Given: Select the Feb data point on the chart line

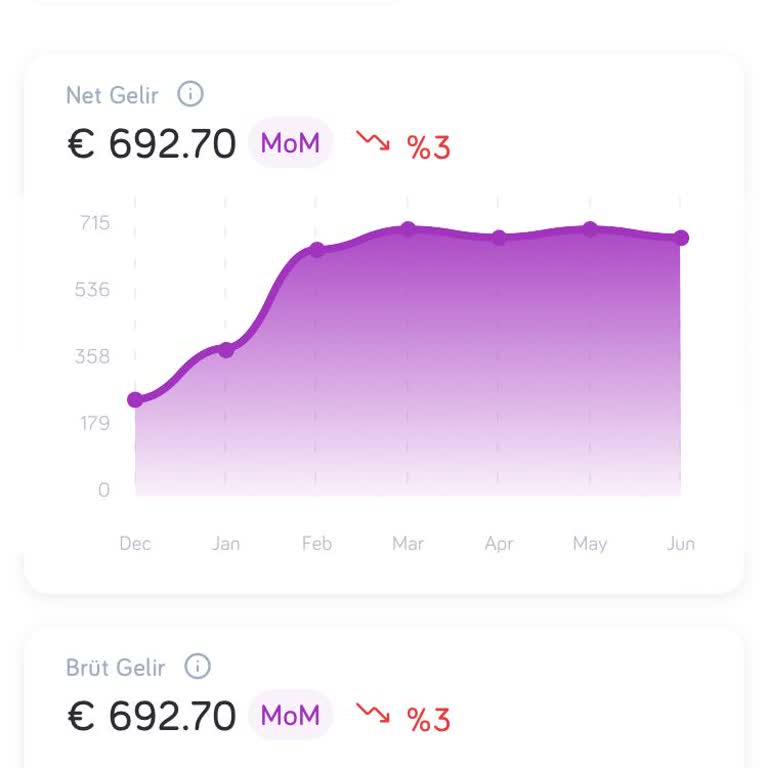Looking at the screenshot, I should pos(317,249).
